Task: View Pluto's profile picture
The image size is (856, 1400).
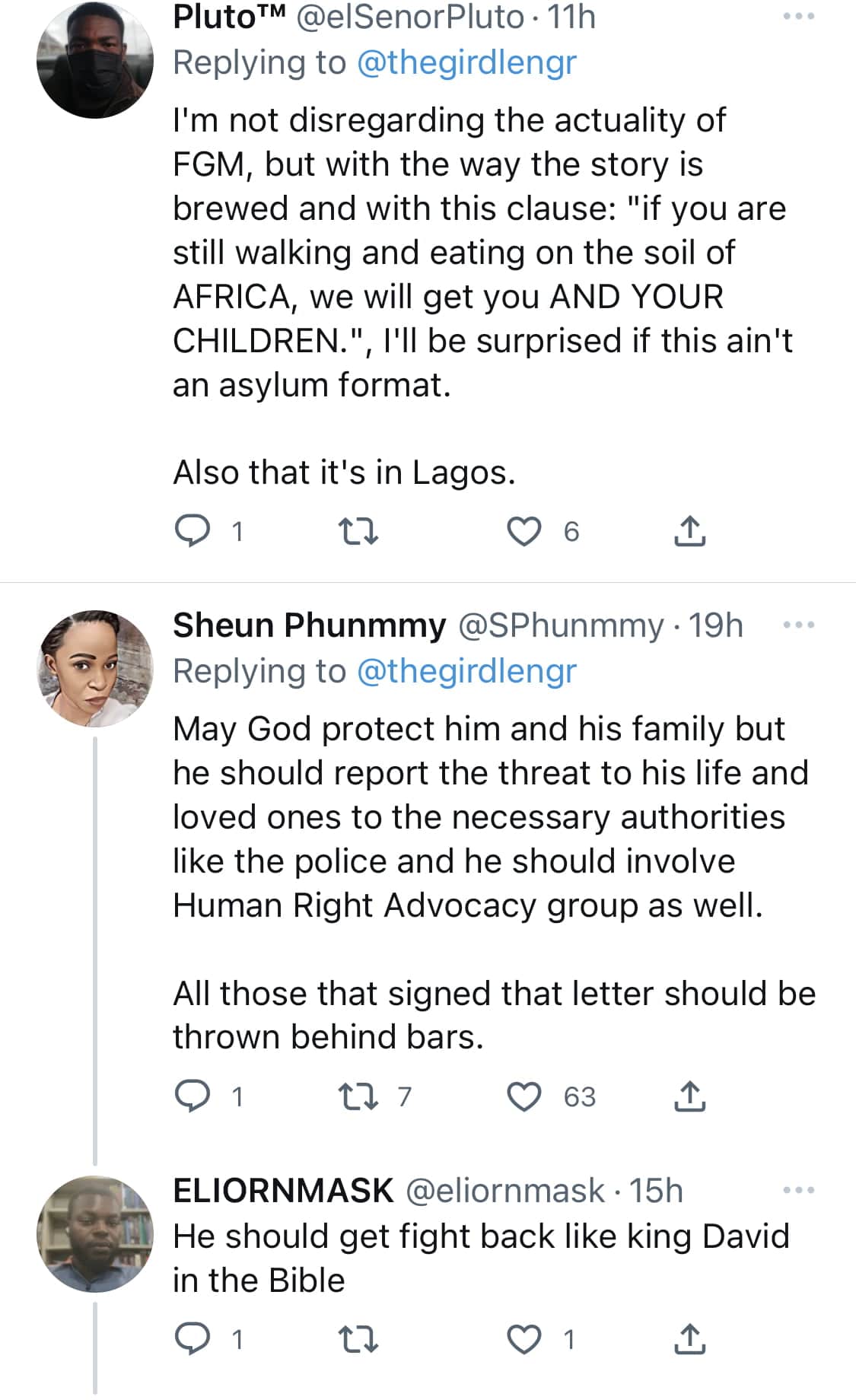Action: (x=95, y=59)
